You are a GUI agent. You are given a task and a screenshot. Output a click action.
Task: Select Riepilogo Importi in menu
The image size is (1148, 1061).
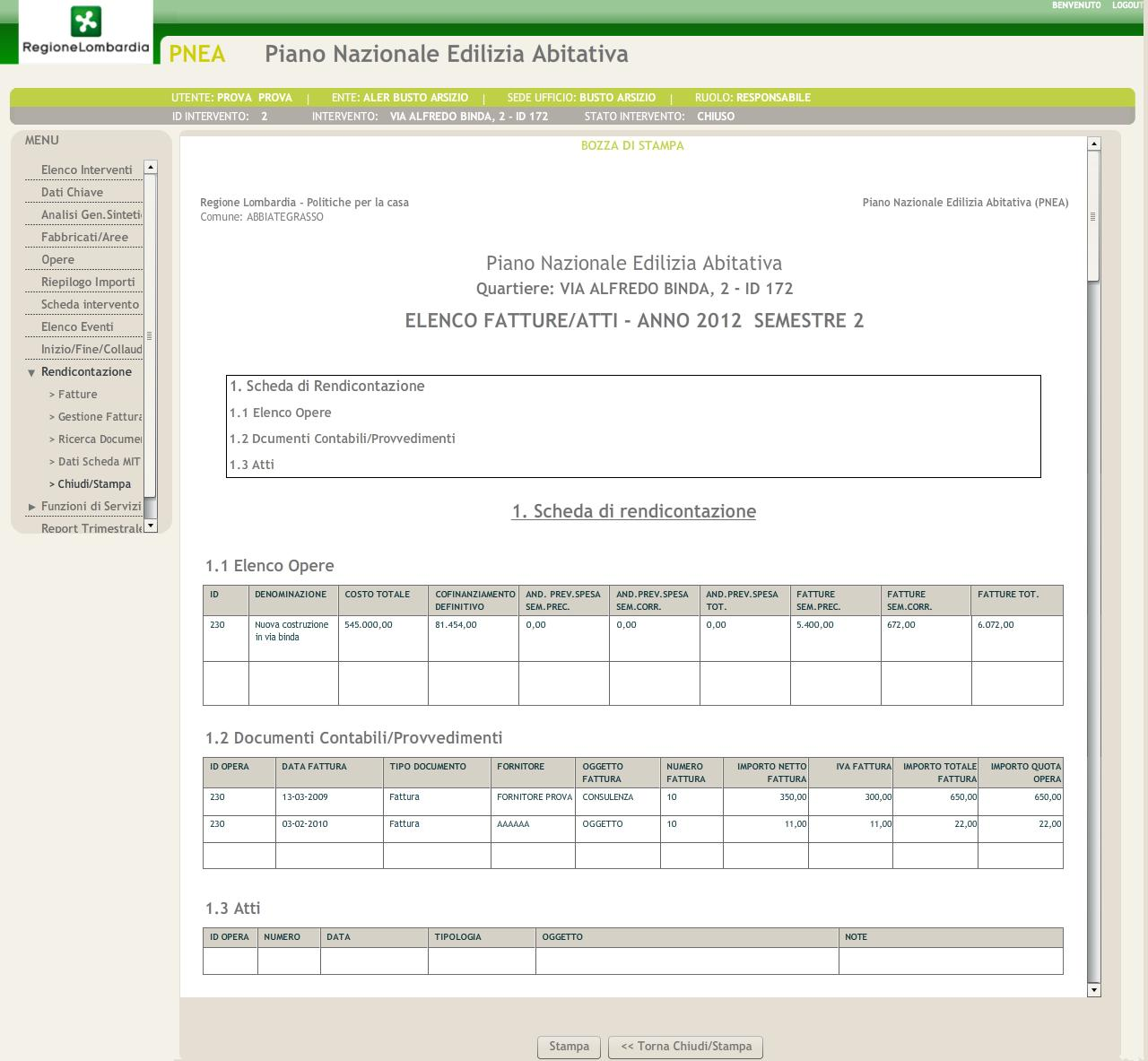(x=88, y=282)
